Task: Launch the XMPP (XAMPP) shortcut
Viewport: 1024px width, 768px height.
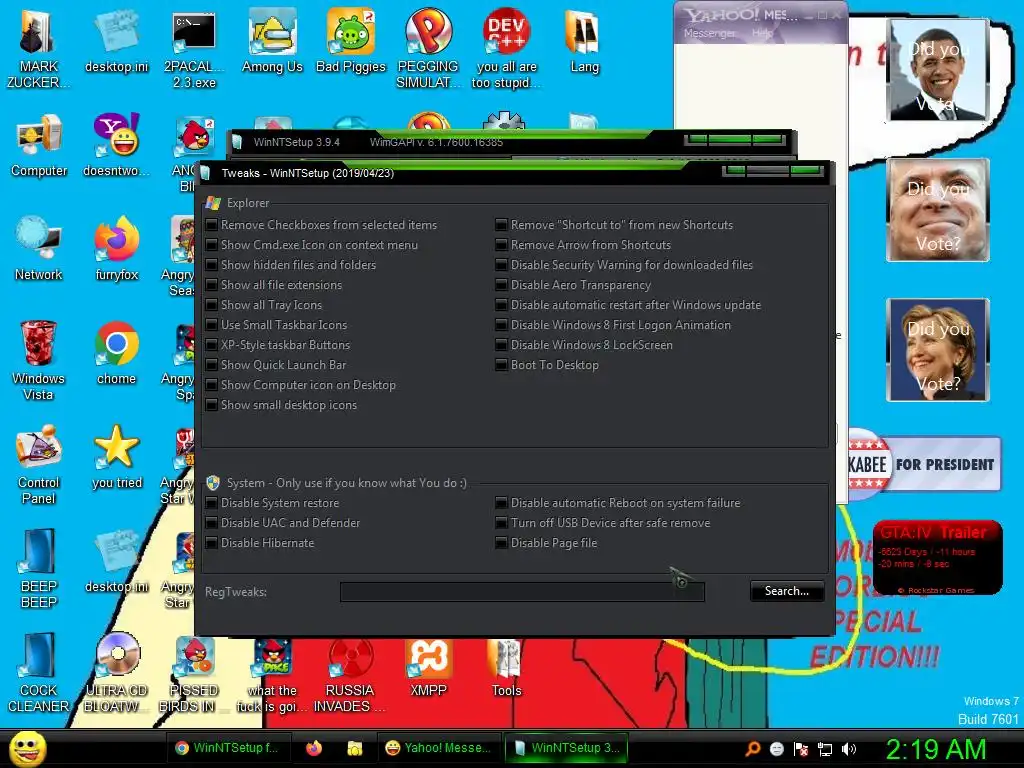Action: tap(428, 666)
